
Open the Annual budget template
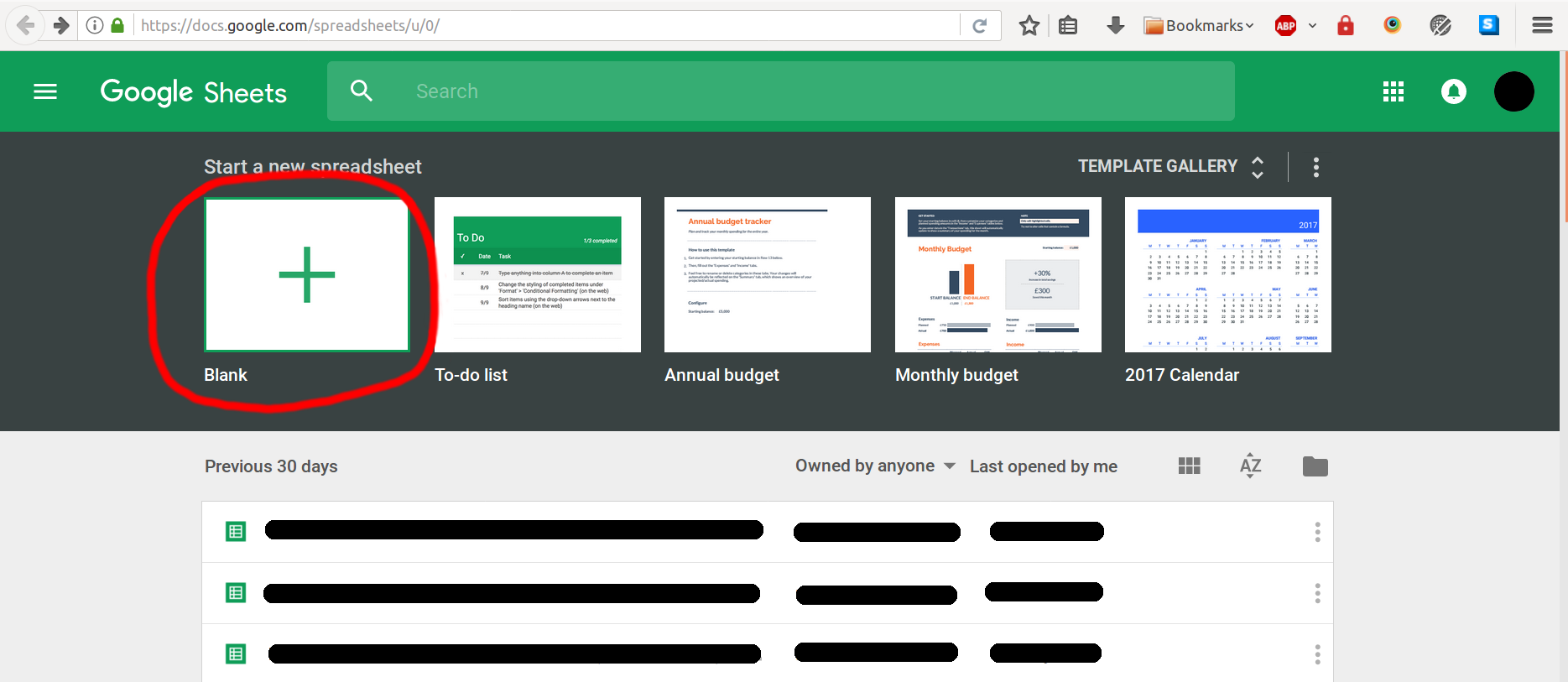768,274
